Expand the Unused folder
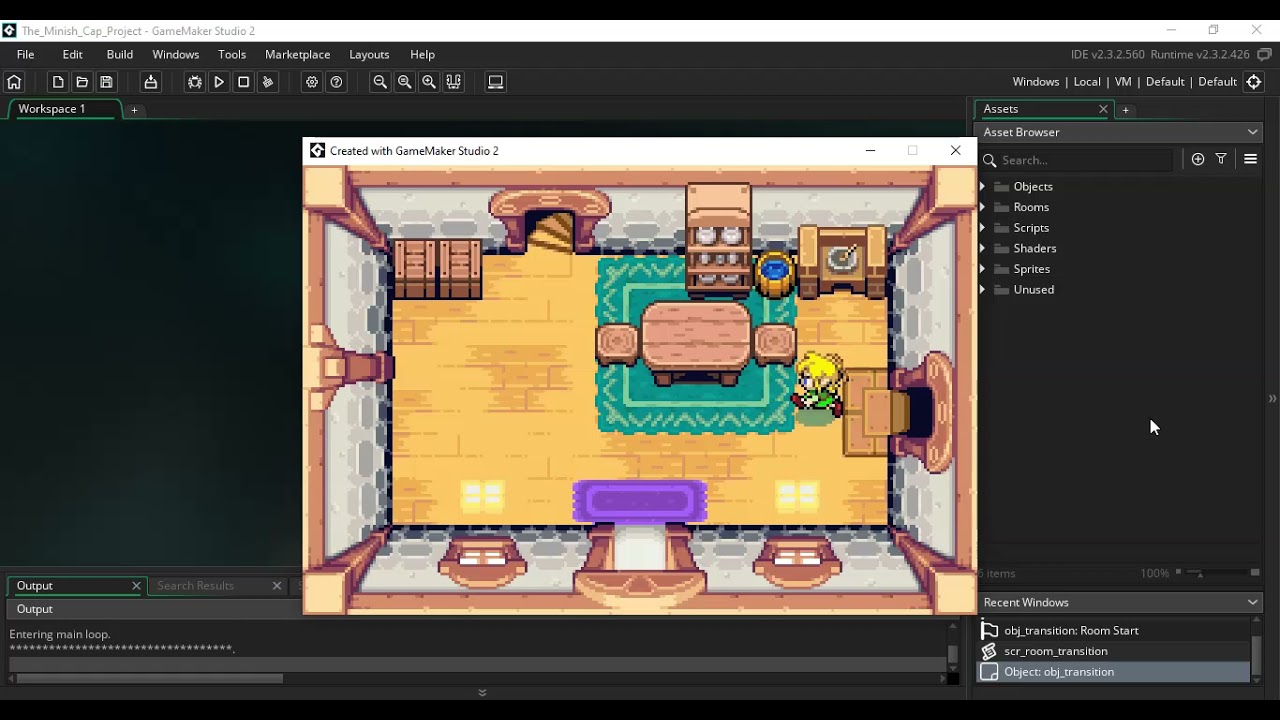This screenshot has height=720, width=1280. click(983, 289)
